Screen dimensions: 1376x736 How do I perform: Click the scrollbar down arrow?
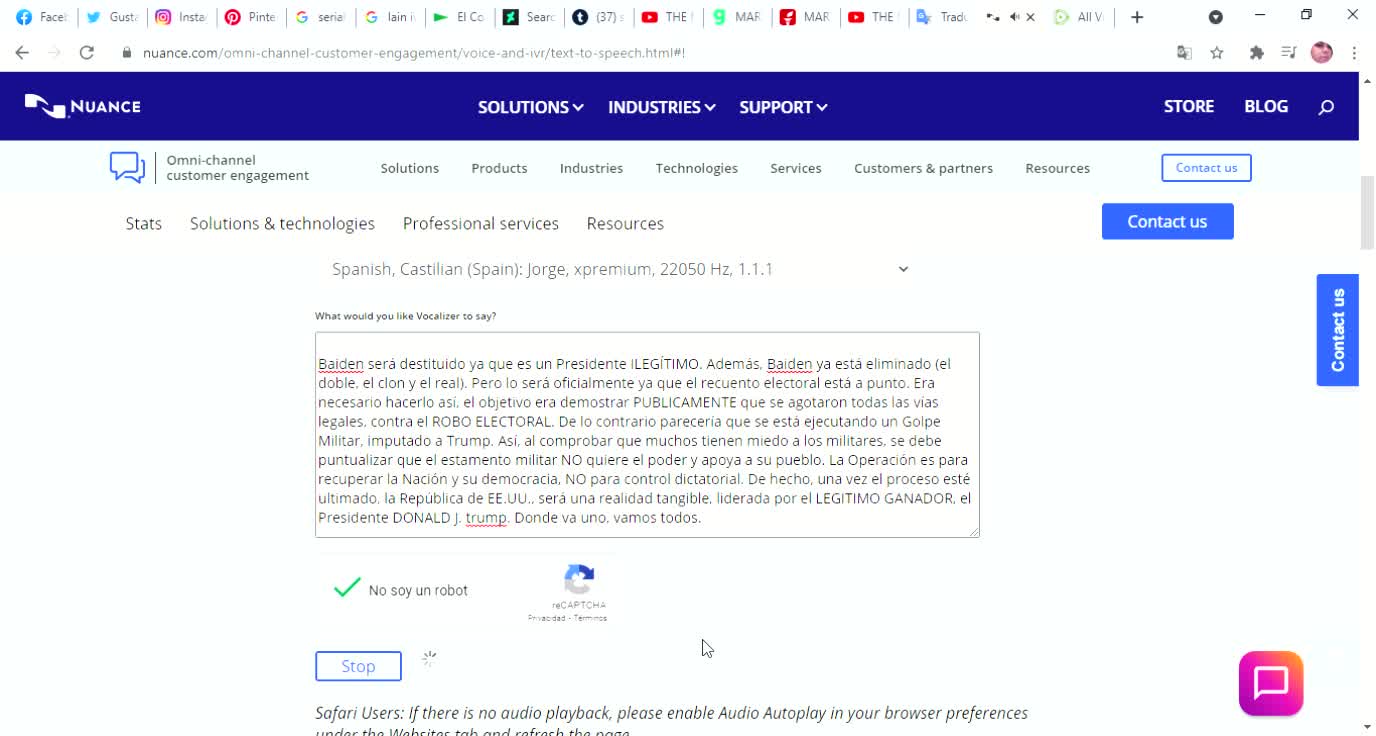1367,727
